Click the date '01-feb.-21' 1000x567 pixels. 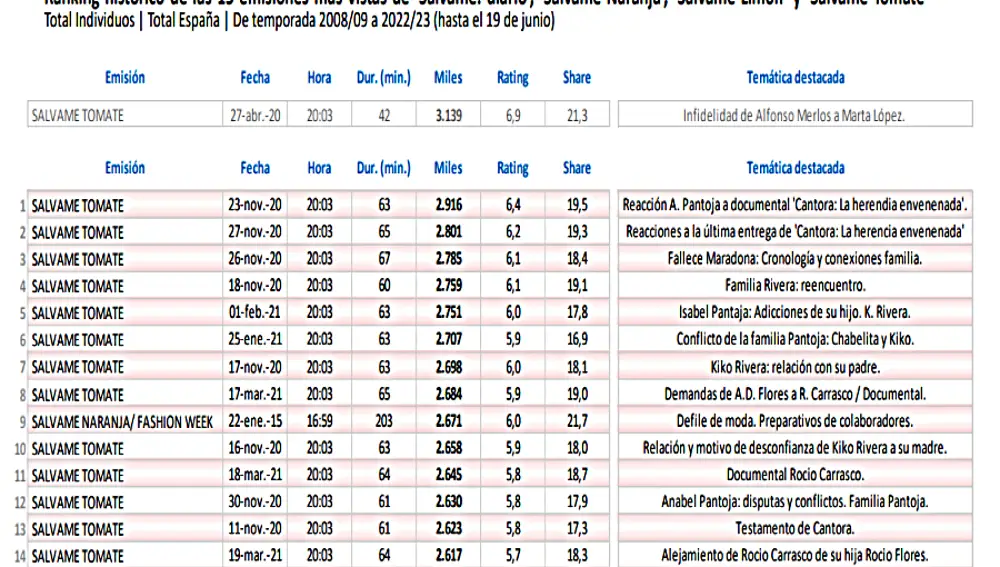255,312
